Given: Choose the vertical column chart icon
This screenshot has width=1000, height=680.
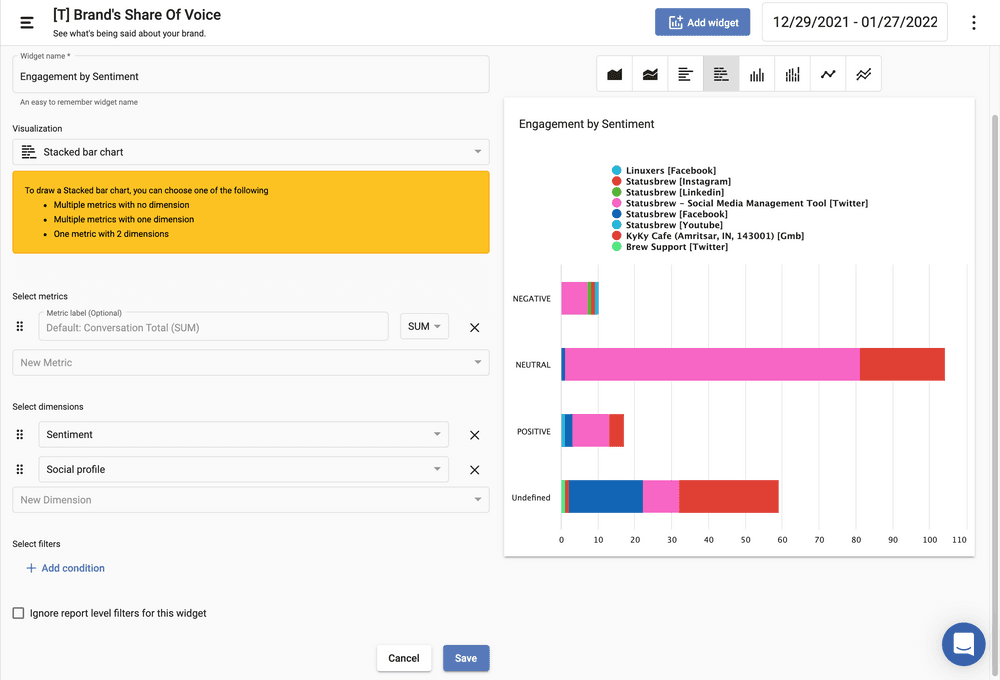Looking at the screenshot, I should click(757, 74).
